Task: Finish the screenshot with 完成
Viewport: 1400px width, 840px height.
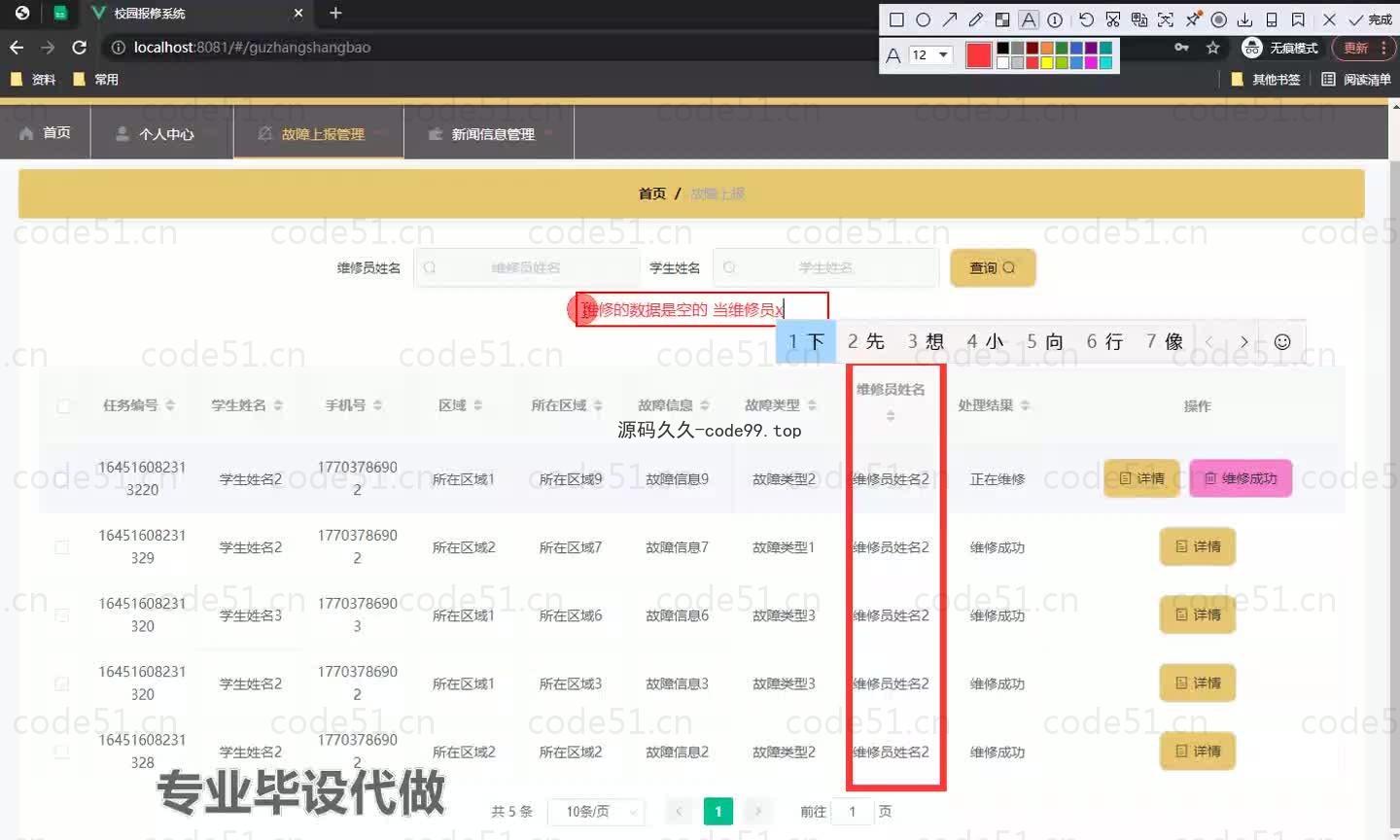Action: (1369, 19)
